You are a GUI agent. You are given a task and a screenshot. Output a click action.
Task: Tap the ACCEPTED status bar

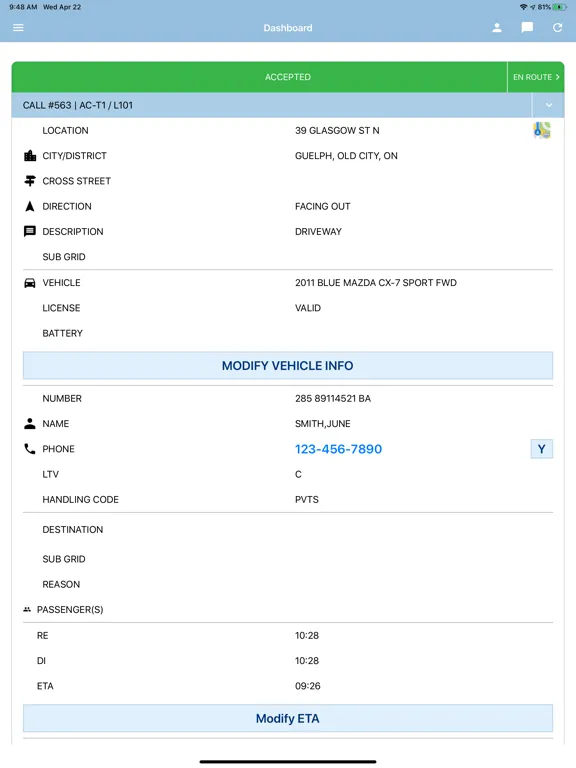pyautogui.click(x=259, y=77)
